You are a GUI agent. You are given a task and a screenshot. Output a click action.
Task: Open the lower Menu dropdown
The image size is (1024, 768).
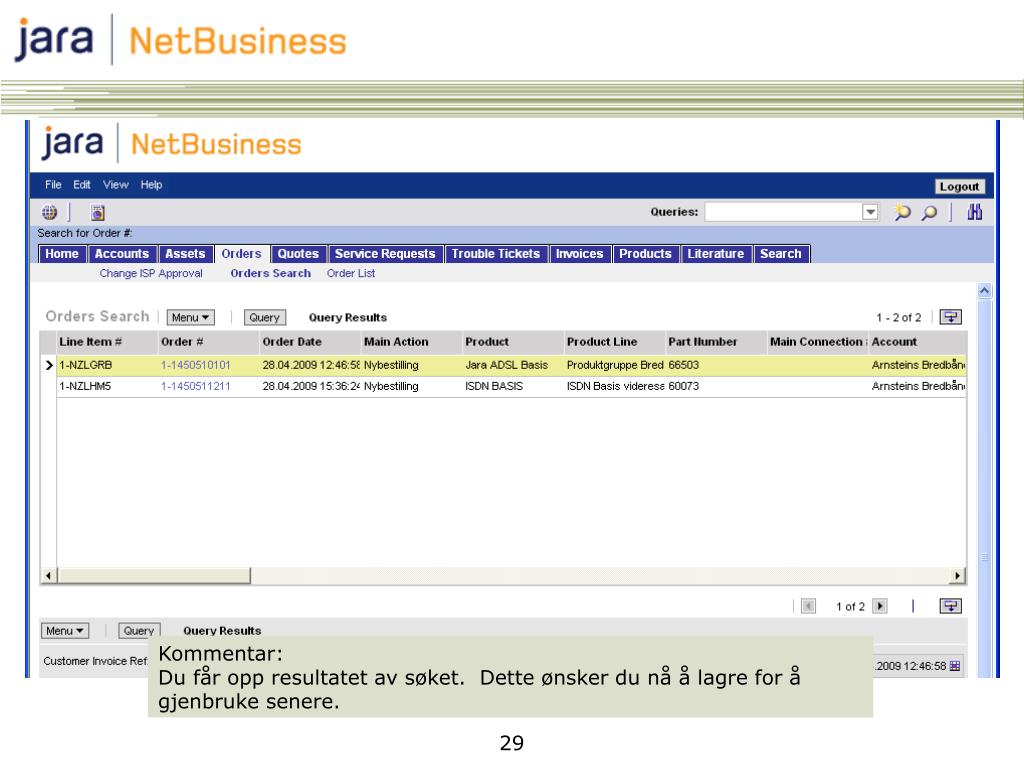tap(65, 631)
